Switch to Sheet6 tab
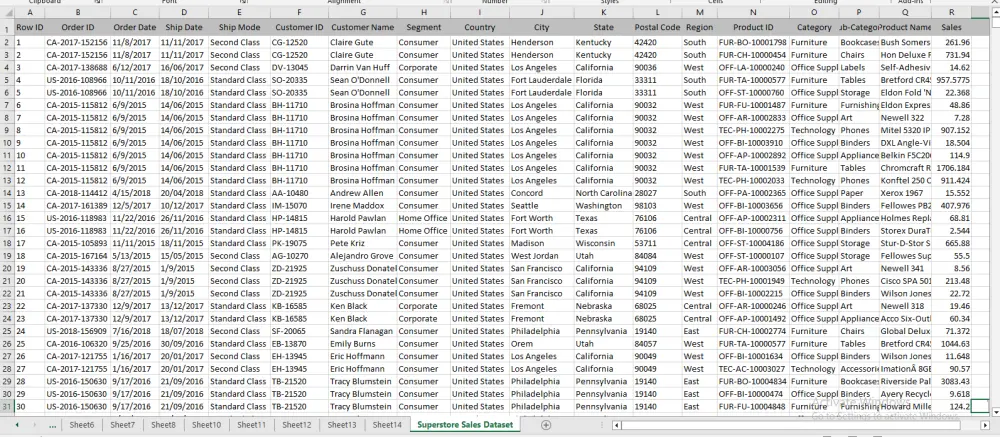This screenshot has height=437, width=1000. (x=82, y=425)
